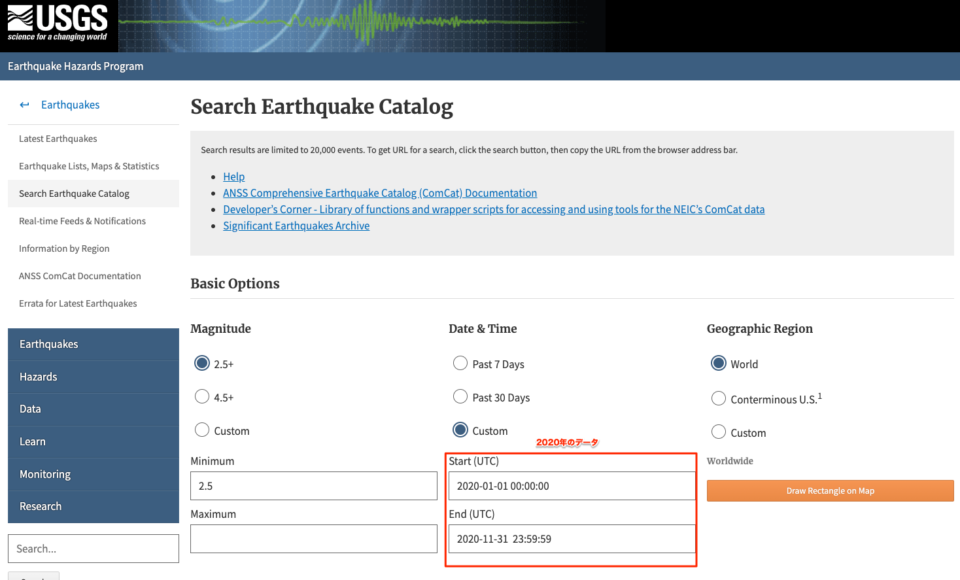Enable the Past 30 Days option
This screenshot has width=960, height=580.
460,397
